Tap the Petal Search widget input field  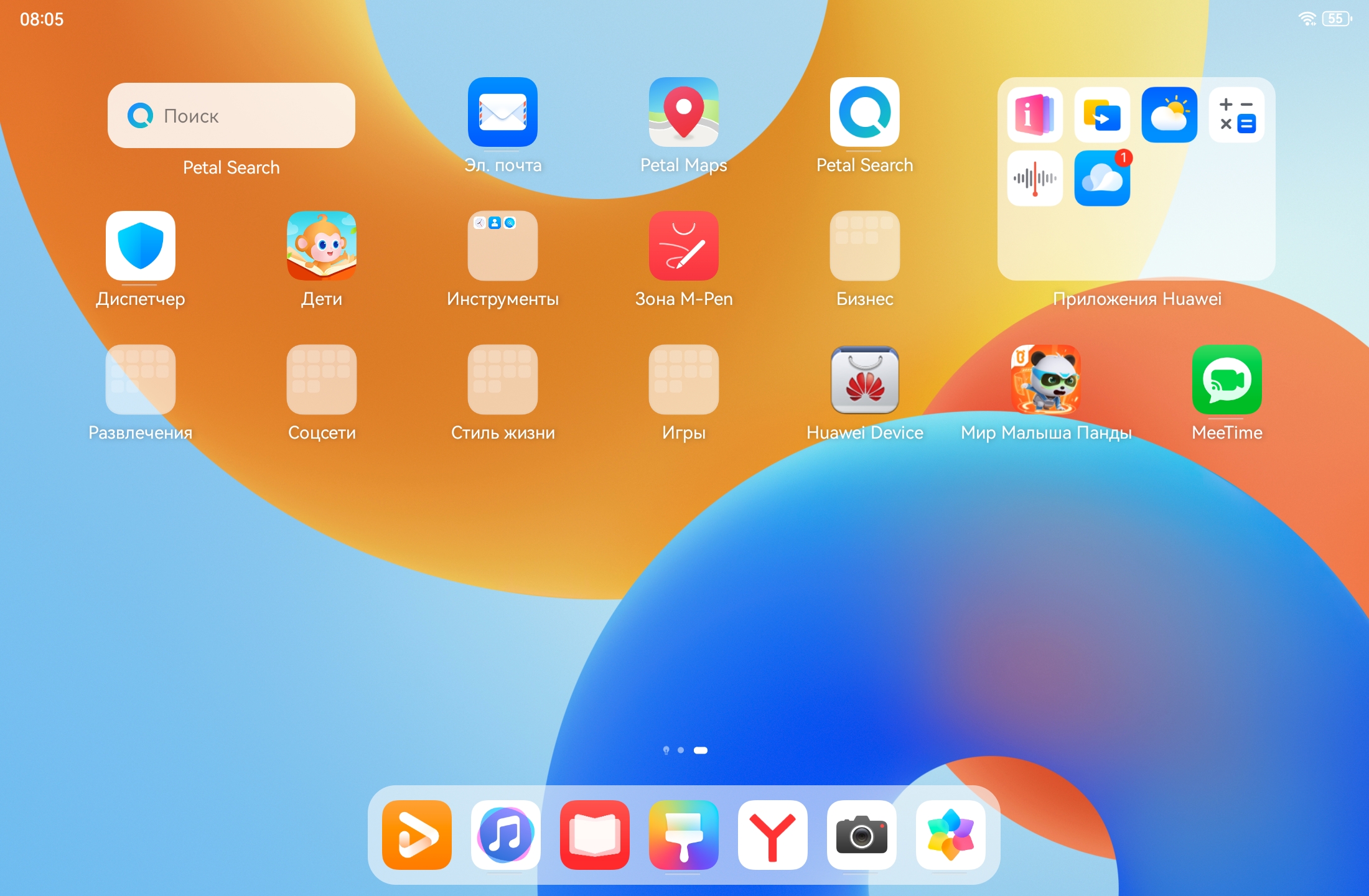(x=231, y=115)
